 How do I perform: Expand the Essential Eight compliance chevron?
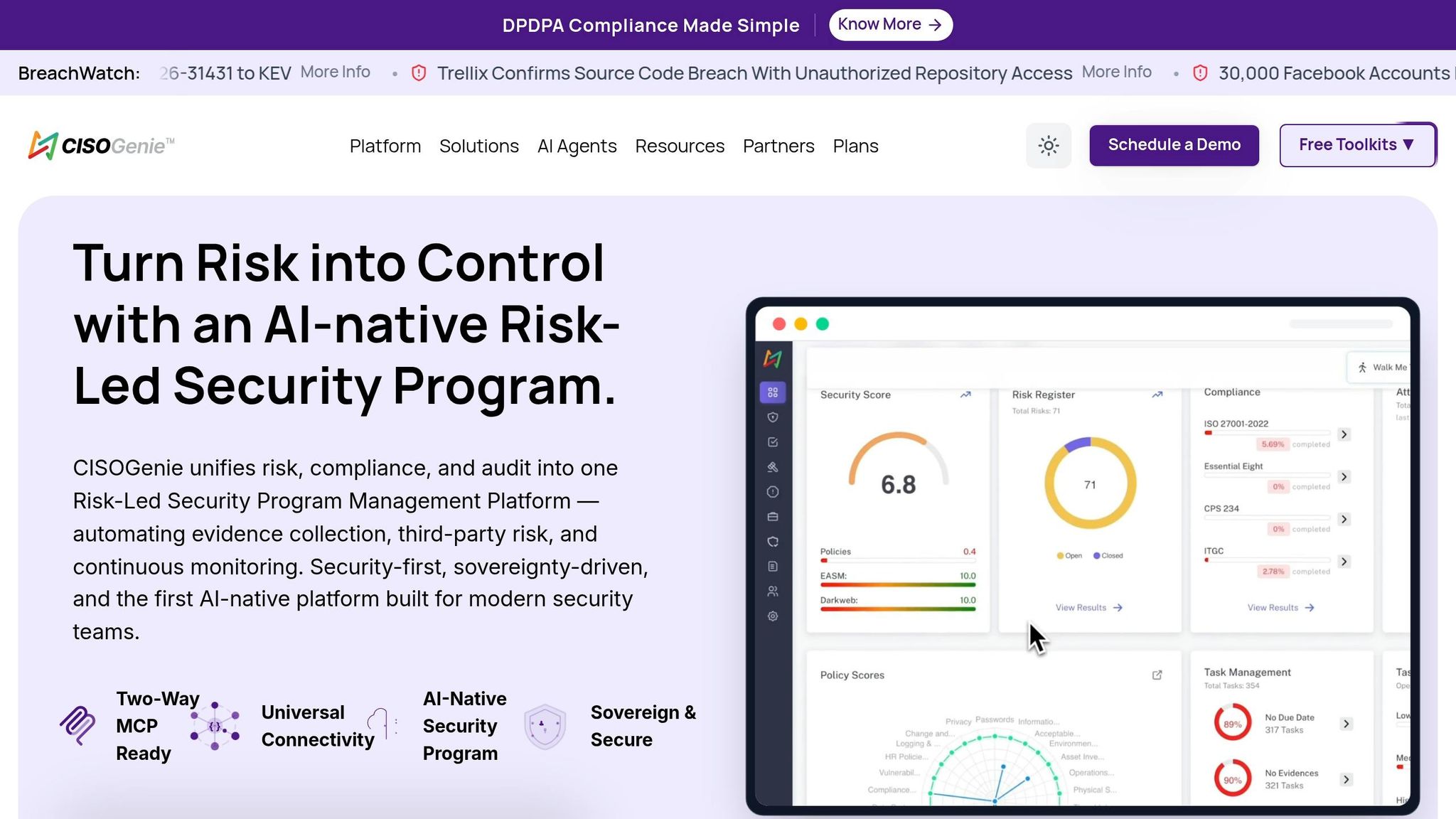[x=1344, y=477]
